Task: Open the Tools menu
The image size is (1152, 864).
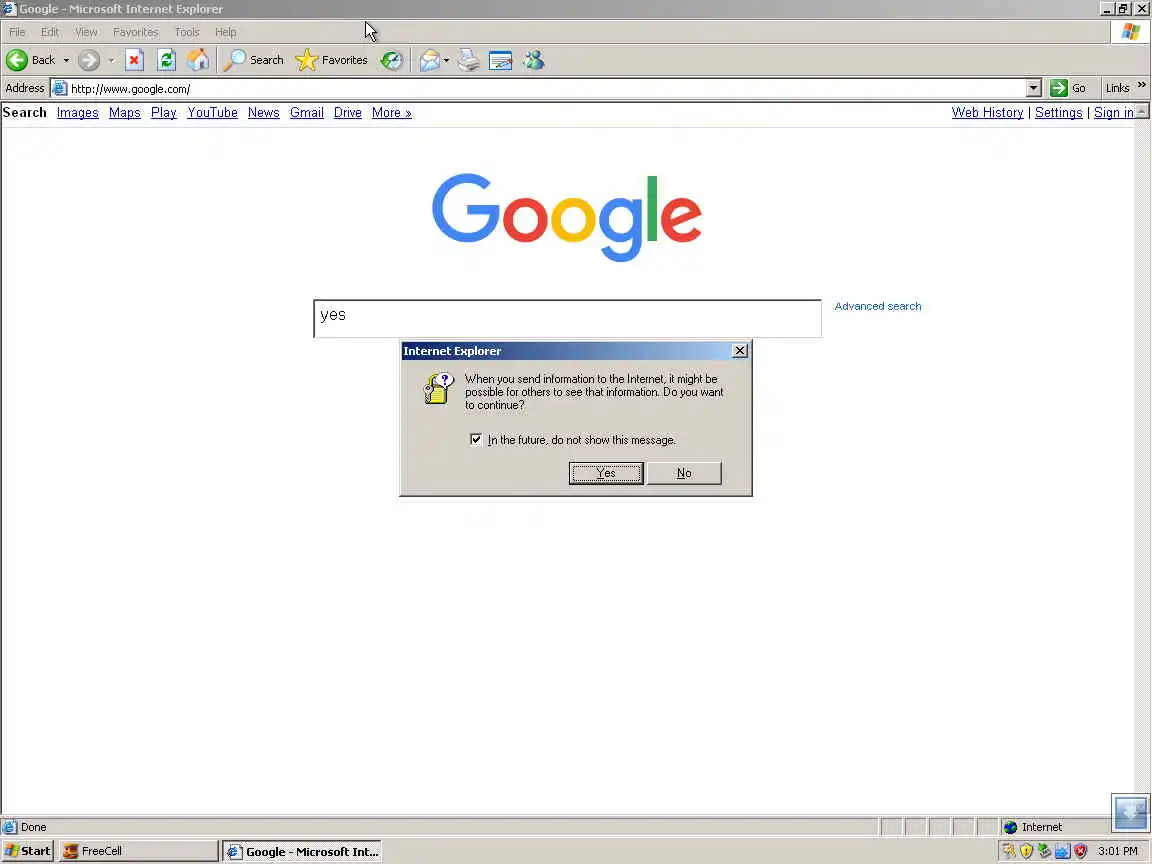Action: pyautogui.click(x=187, y=32)
